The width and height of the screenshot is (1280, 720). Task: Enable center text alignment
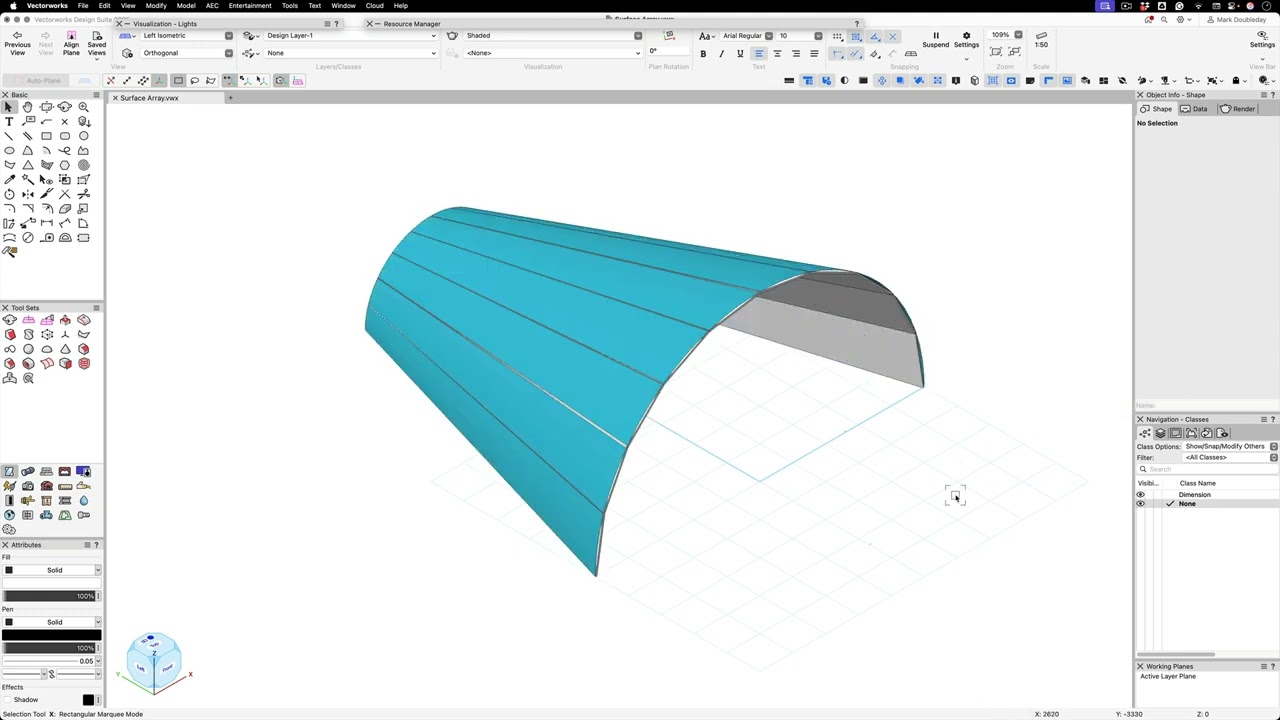click(777, 53)
